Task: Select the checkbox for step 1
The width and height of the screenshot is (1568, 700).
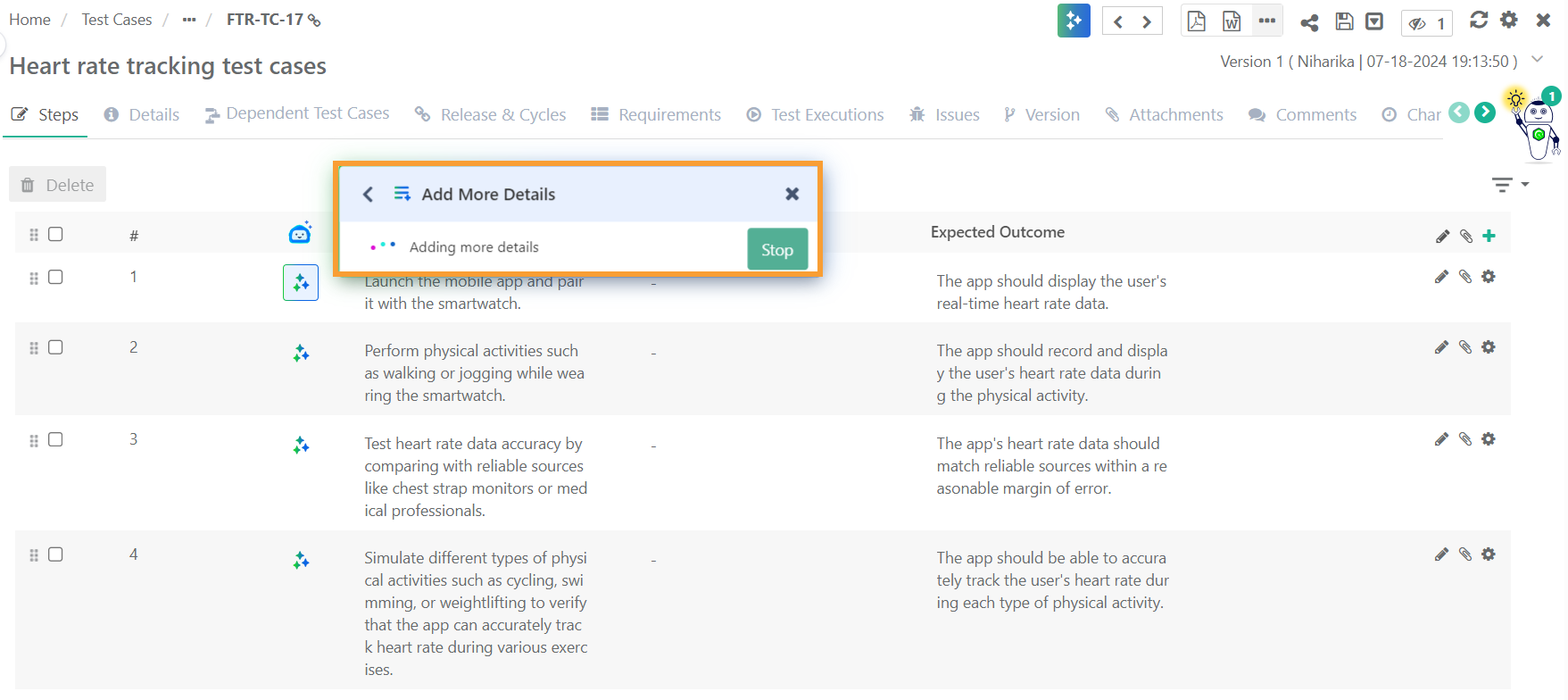Action: pos(55,277)
